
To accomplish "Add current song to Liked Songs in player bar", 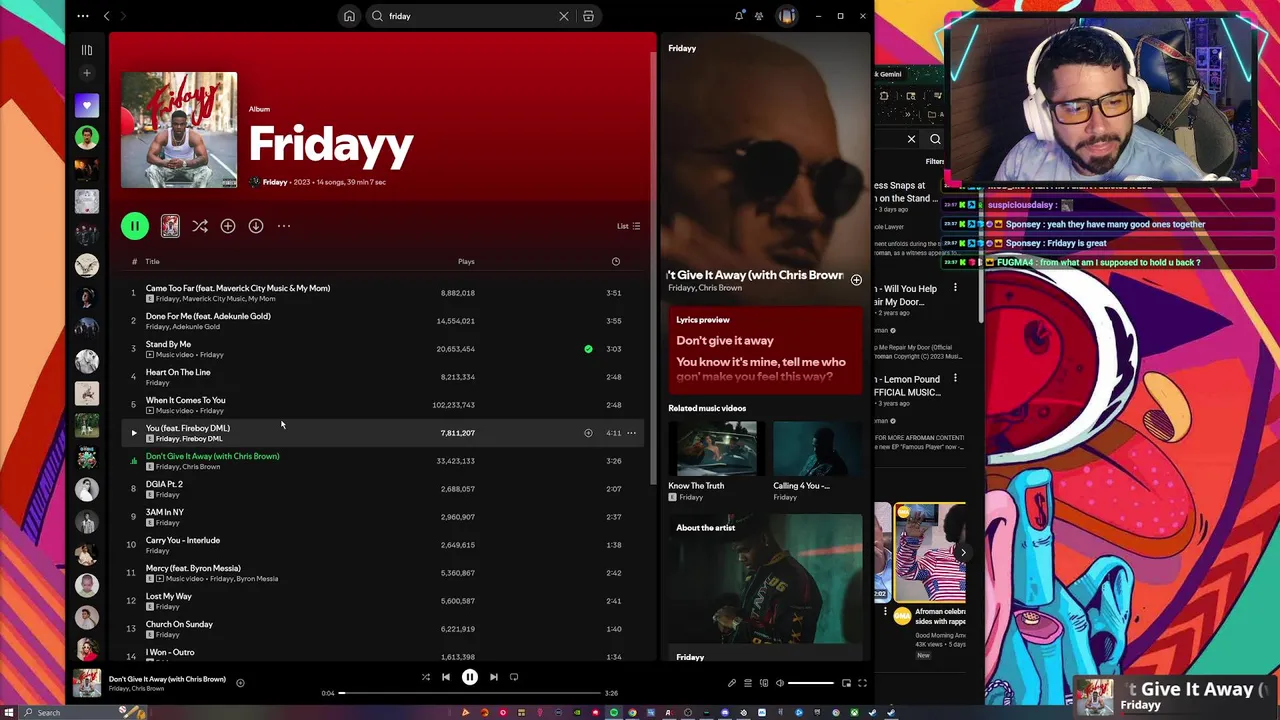I will click(x=240, y=683).
